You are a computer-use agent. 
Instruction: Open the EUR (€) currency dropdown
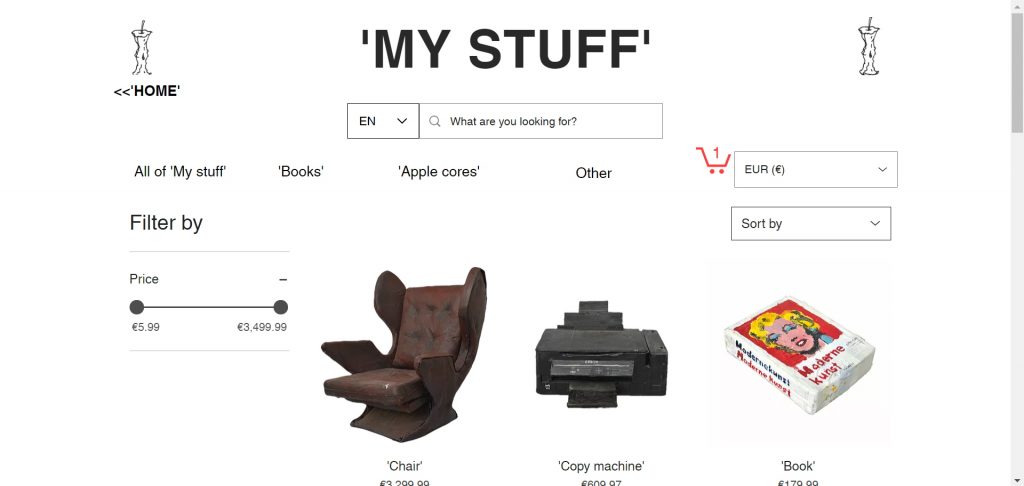[x=816, y=169]
